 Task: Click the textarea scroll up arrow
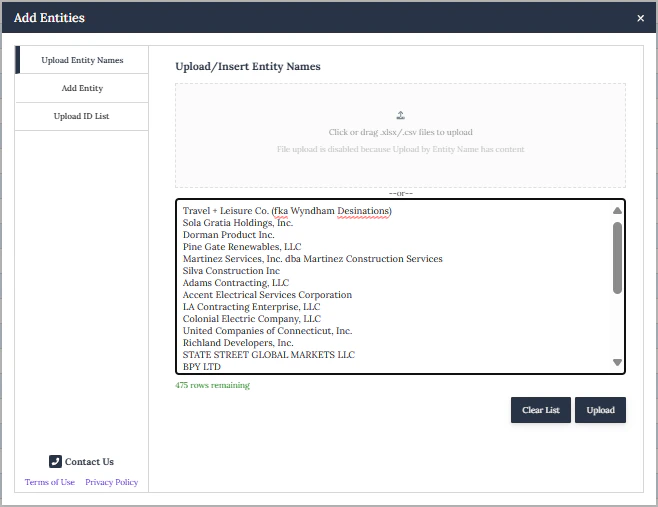click(x=617, y=211)
